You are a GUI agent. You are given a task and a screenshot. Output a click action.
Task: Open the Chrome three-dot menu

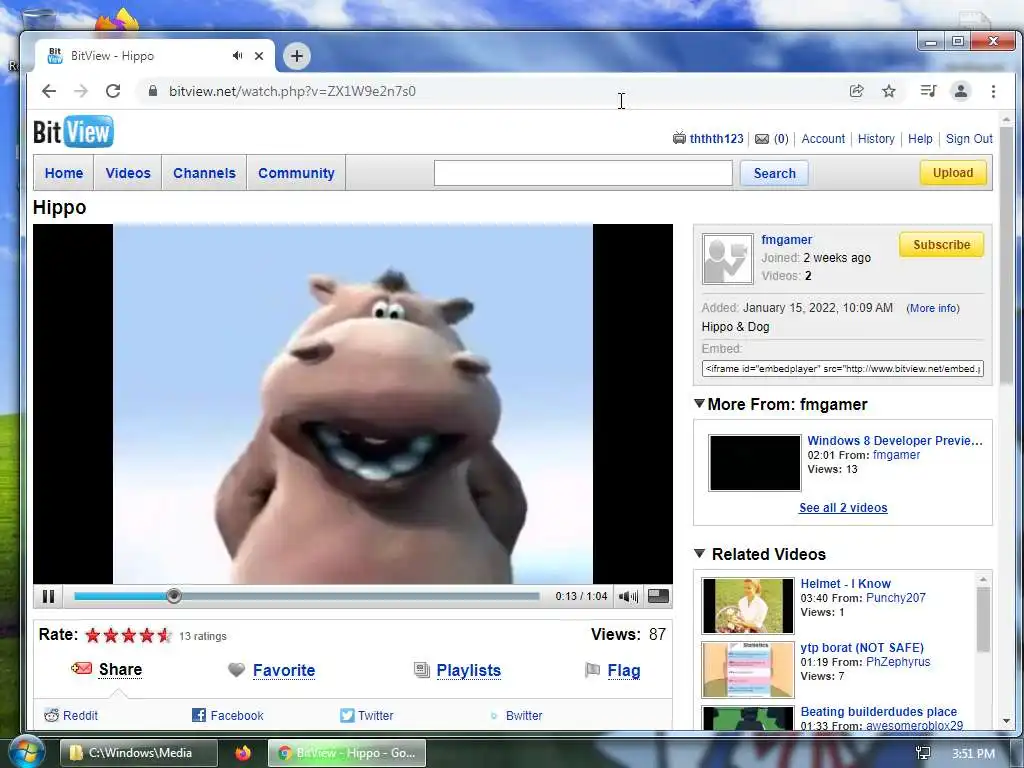pyautogui.click(x=993, y=91)
